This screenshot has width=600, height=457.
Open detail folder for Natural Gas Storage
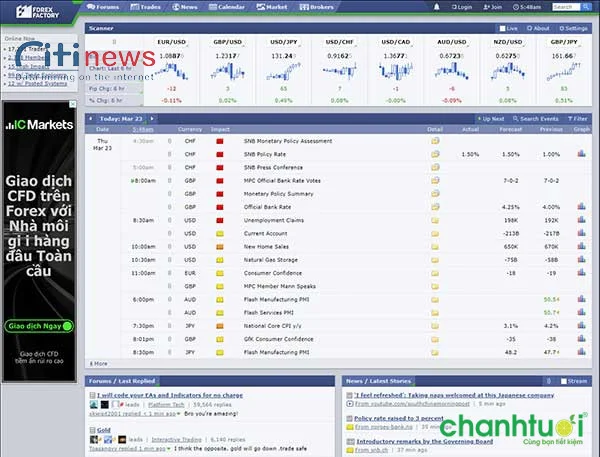[x=435, y=260]
